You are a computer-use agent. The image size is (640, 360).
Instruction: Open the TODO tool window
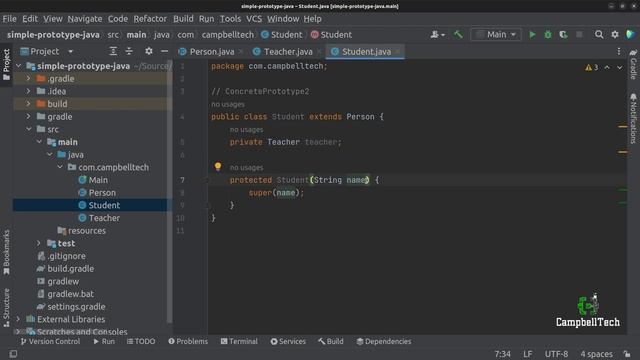click(x=141, y=341)
